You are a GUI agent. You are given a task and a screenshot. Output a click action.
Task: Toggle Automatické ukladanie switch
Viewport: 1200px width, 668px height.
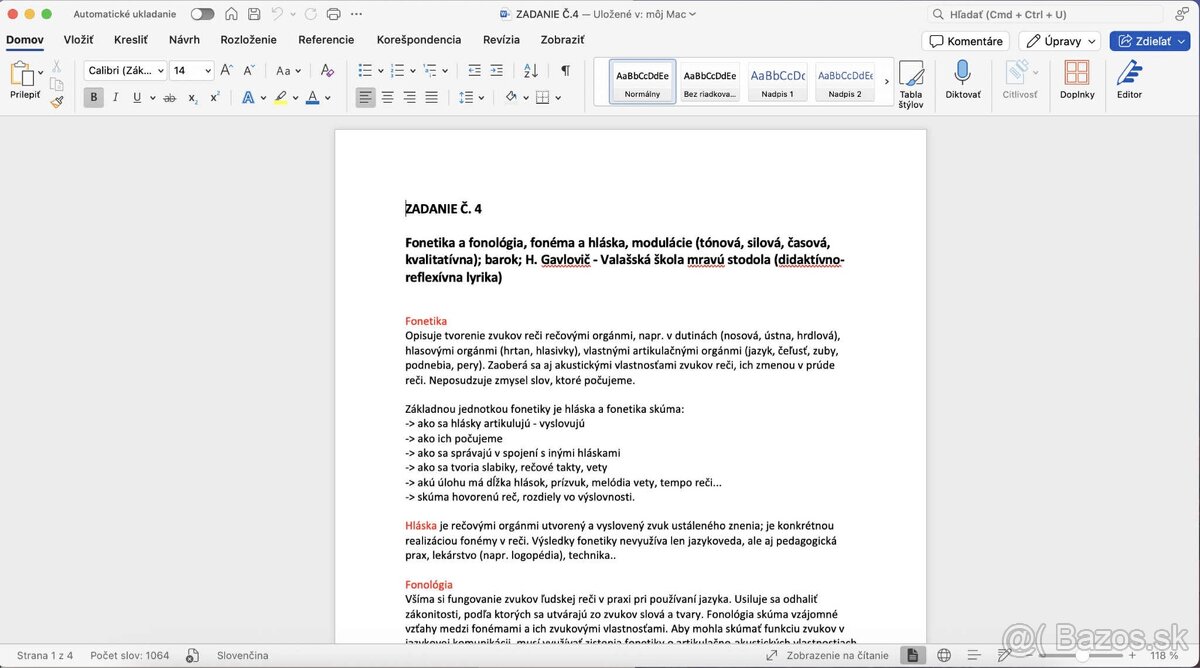tap(202, 15)
